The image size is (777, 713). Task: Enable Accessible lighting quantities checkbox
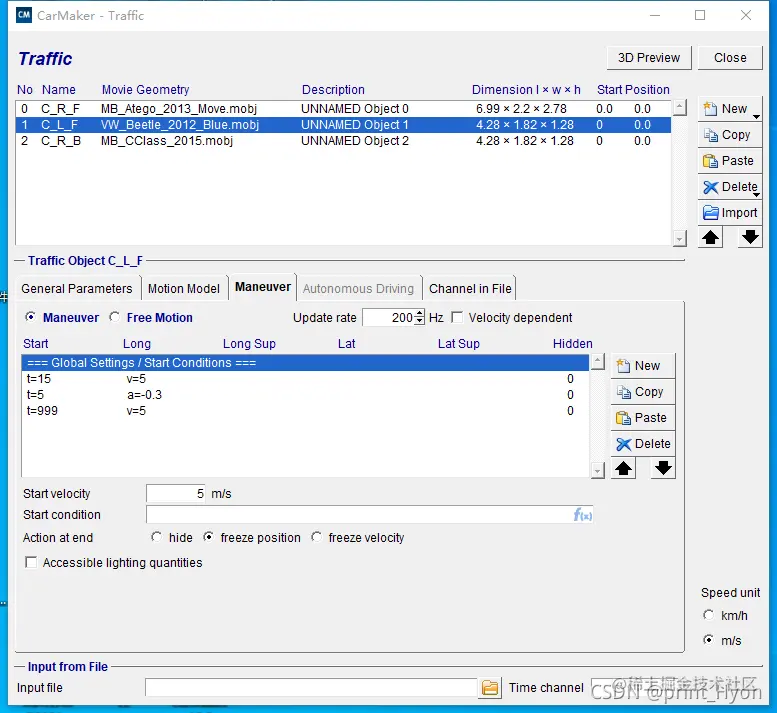31,562
